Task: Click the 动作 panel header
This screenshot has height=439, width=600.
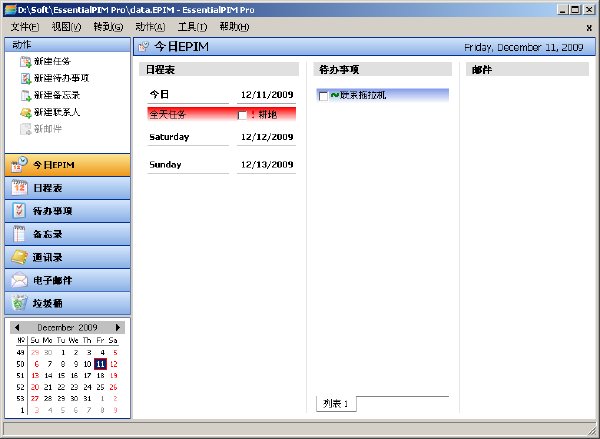Action: (67, 45)
